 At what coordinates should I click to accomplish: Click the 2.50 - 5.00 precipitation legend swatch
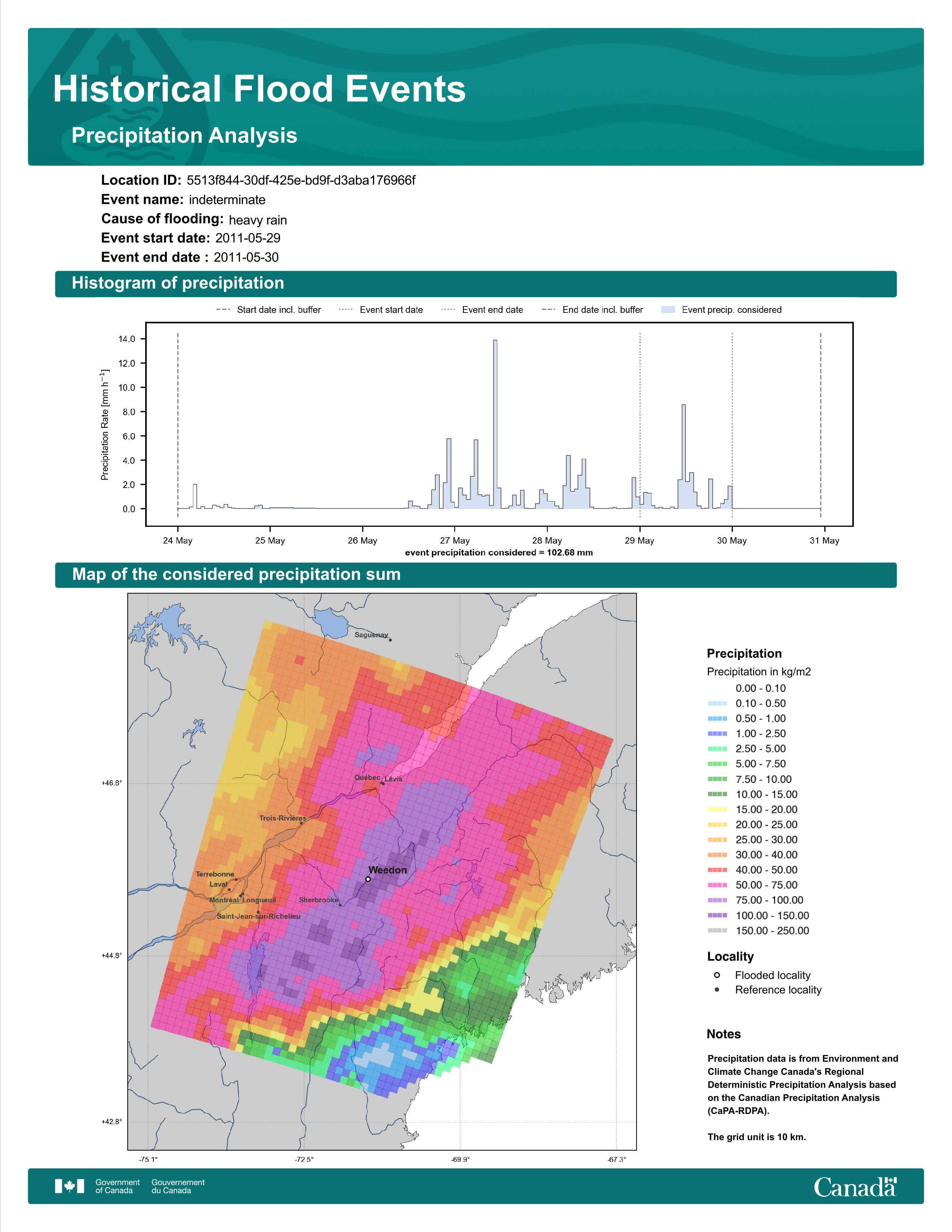coord(718,749)
